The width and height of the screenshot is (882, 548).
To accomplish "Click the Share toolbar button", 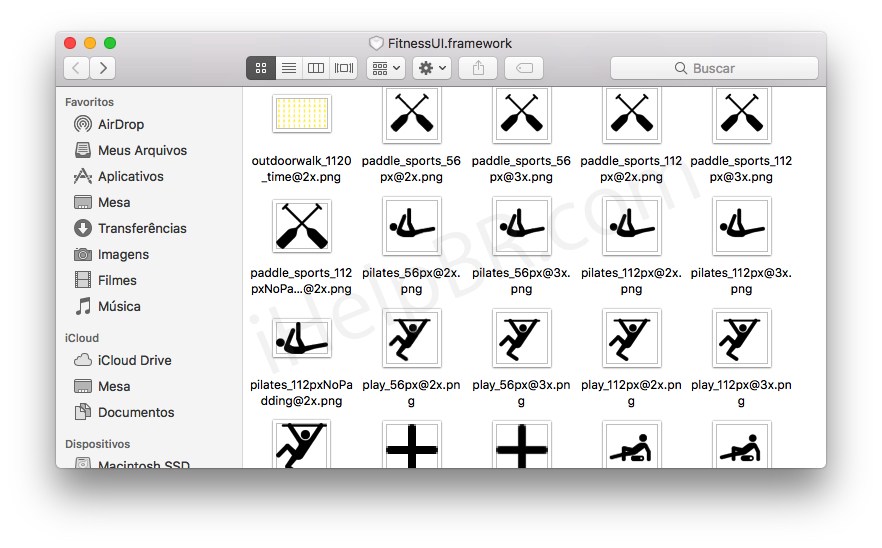I will [x=478, y=68].
